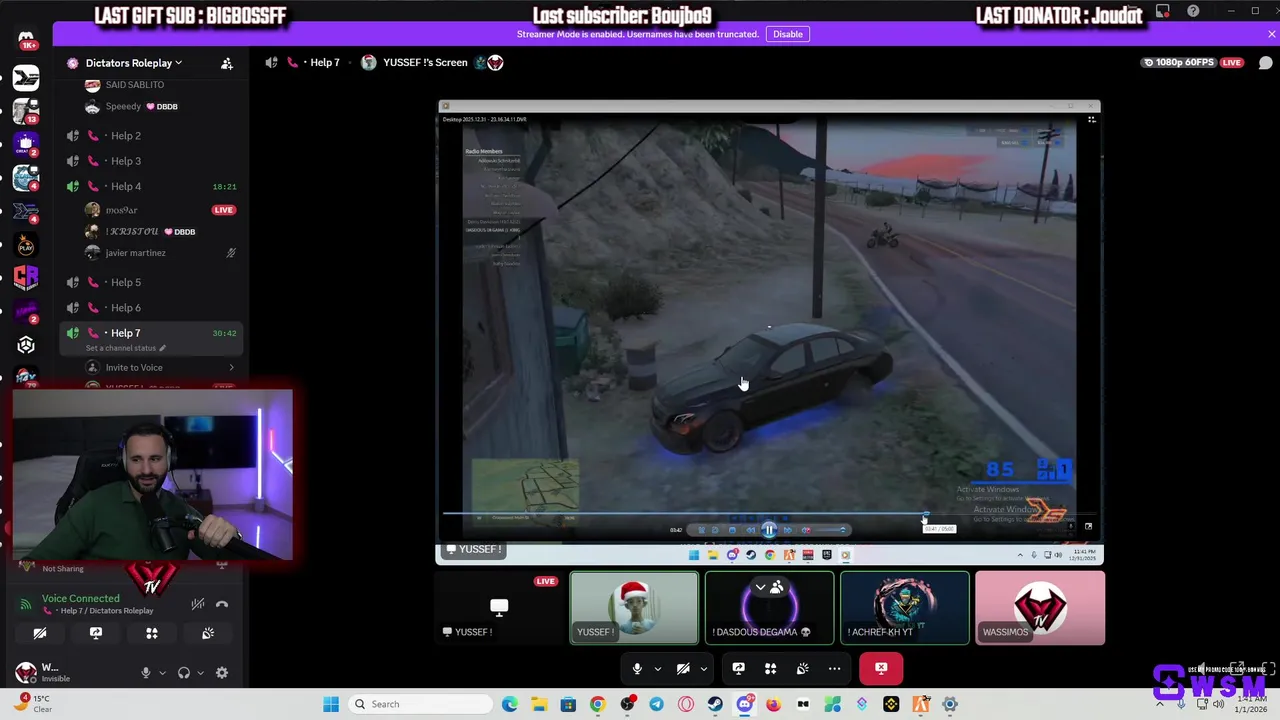Select the active Help 7 voice channel
Image resolution: width=1280 pixels, height=720 pixels.
point(150,333)
